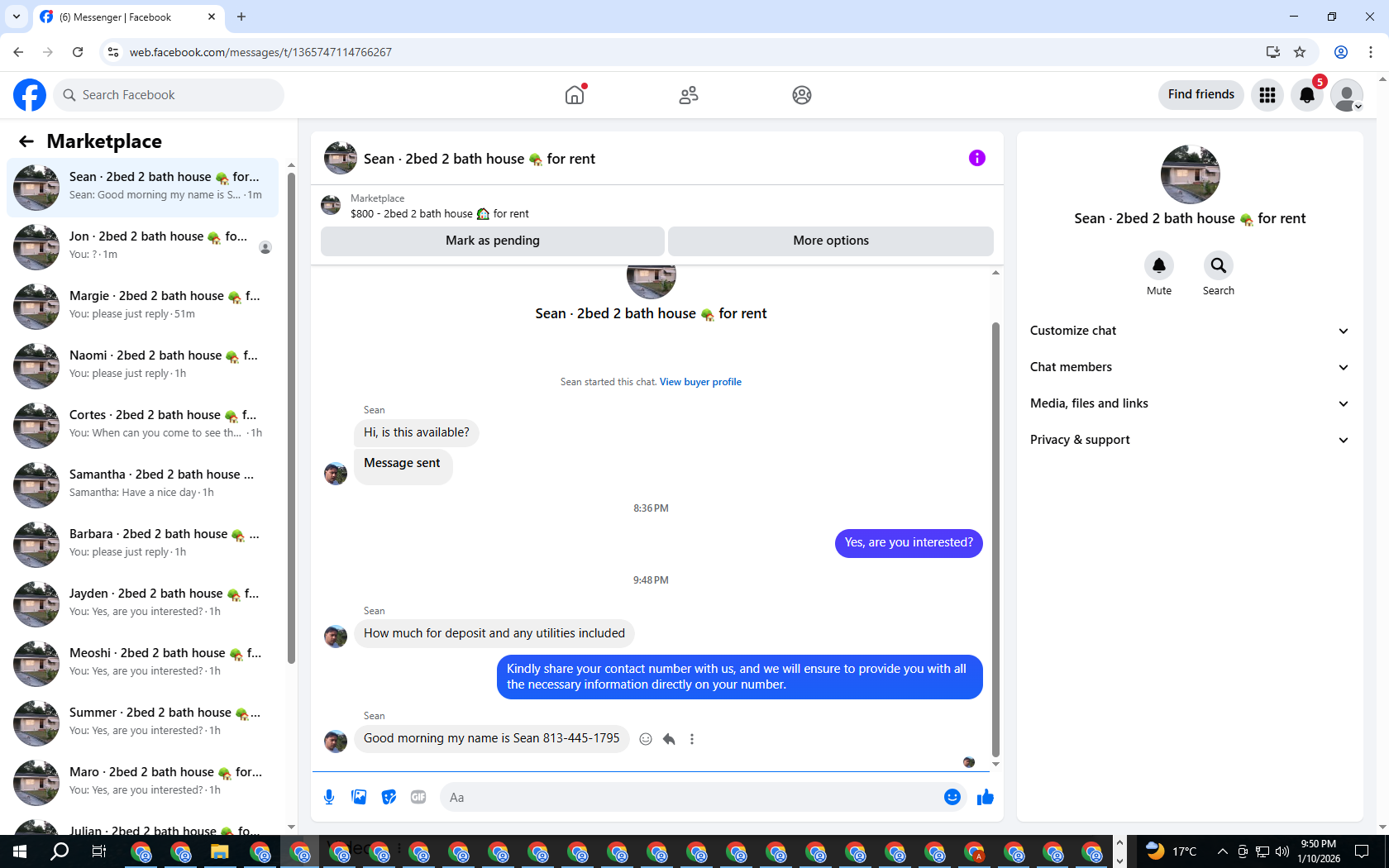Click the conversation list scrollbar
This screenshot has height=868, width=1389.
click(x=291, y=417)
